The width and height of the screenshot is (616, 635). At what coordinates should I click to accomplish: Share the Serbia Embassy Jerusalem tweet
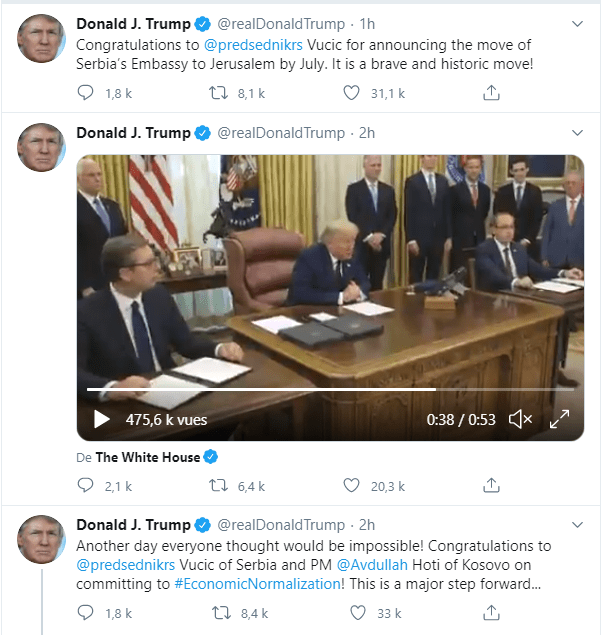tap(491, 93)
